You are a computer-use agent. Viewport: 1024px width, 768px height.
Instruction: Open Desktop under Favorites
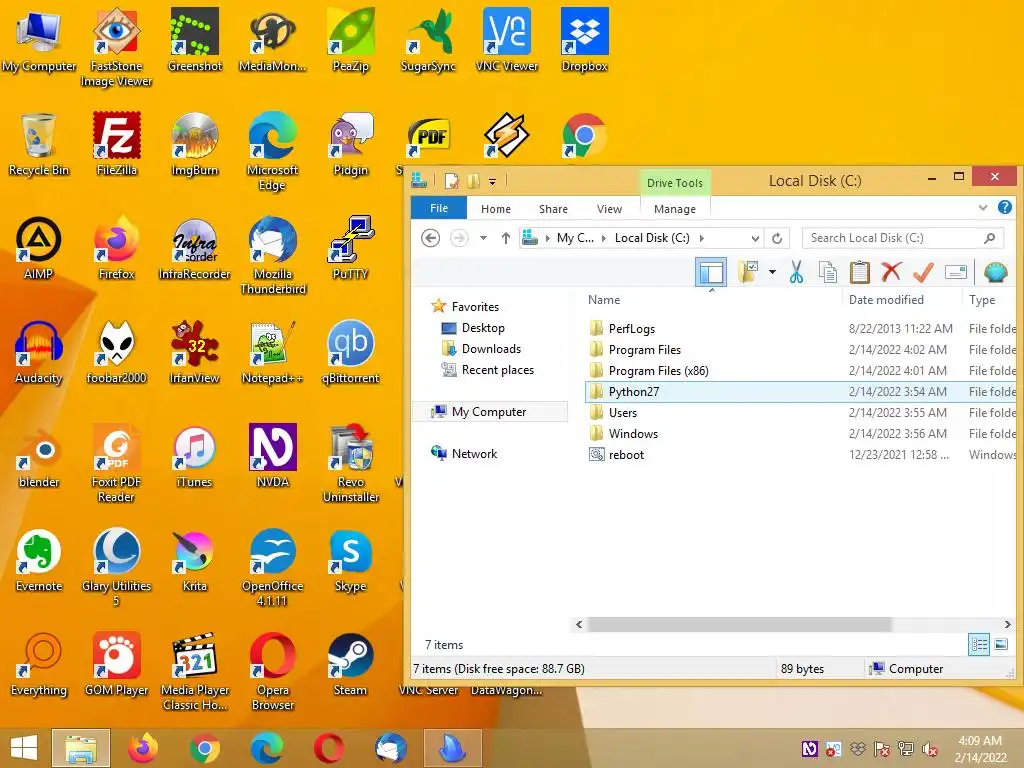coord(483,328)
